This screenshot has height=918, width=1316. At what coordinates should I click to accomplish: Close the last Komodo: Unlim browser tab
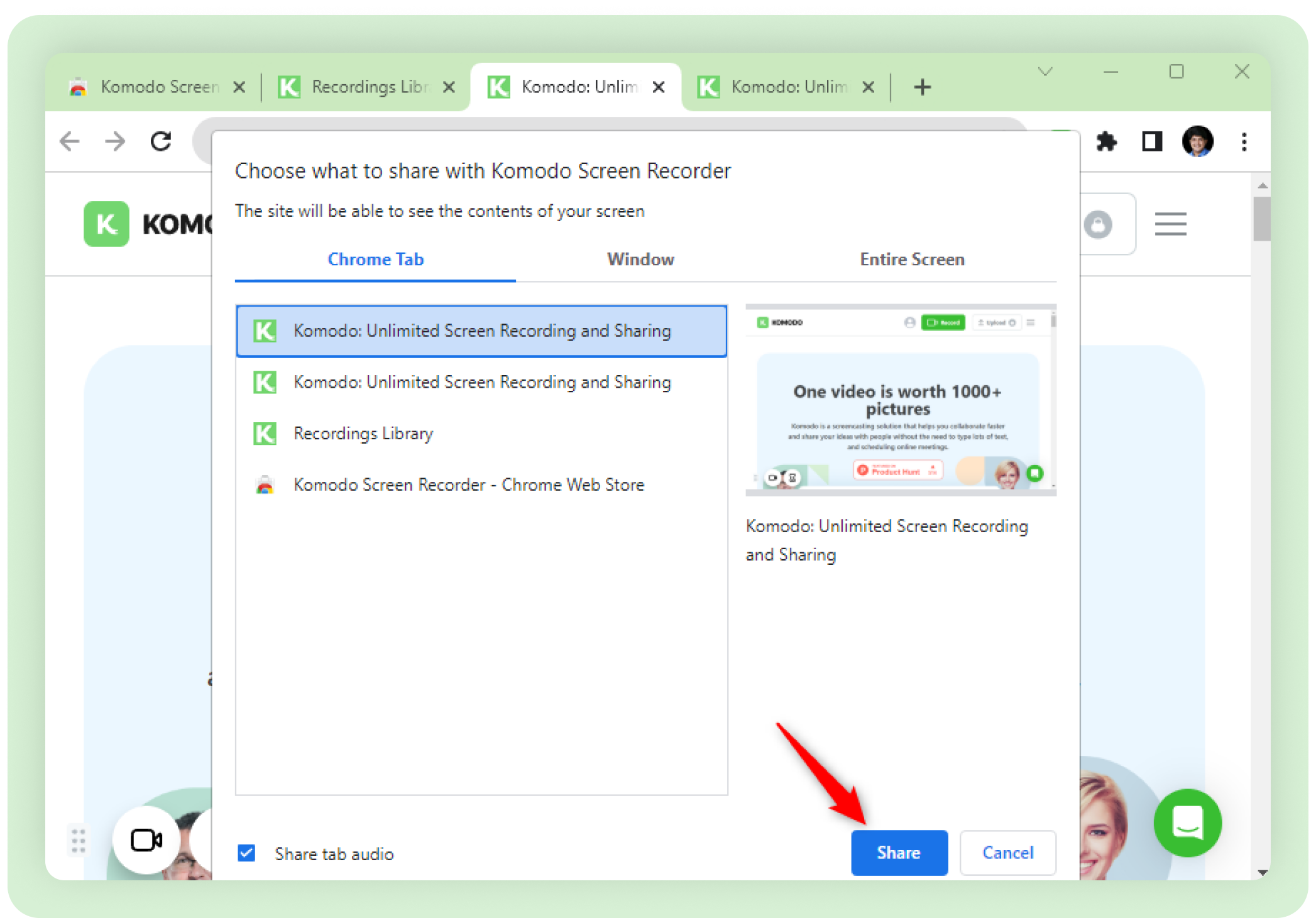coord(868,87)
